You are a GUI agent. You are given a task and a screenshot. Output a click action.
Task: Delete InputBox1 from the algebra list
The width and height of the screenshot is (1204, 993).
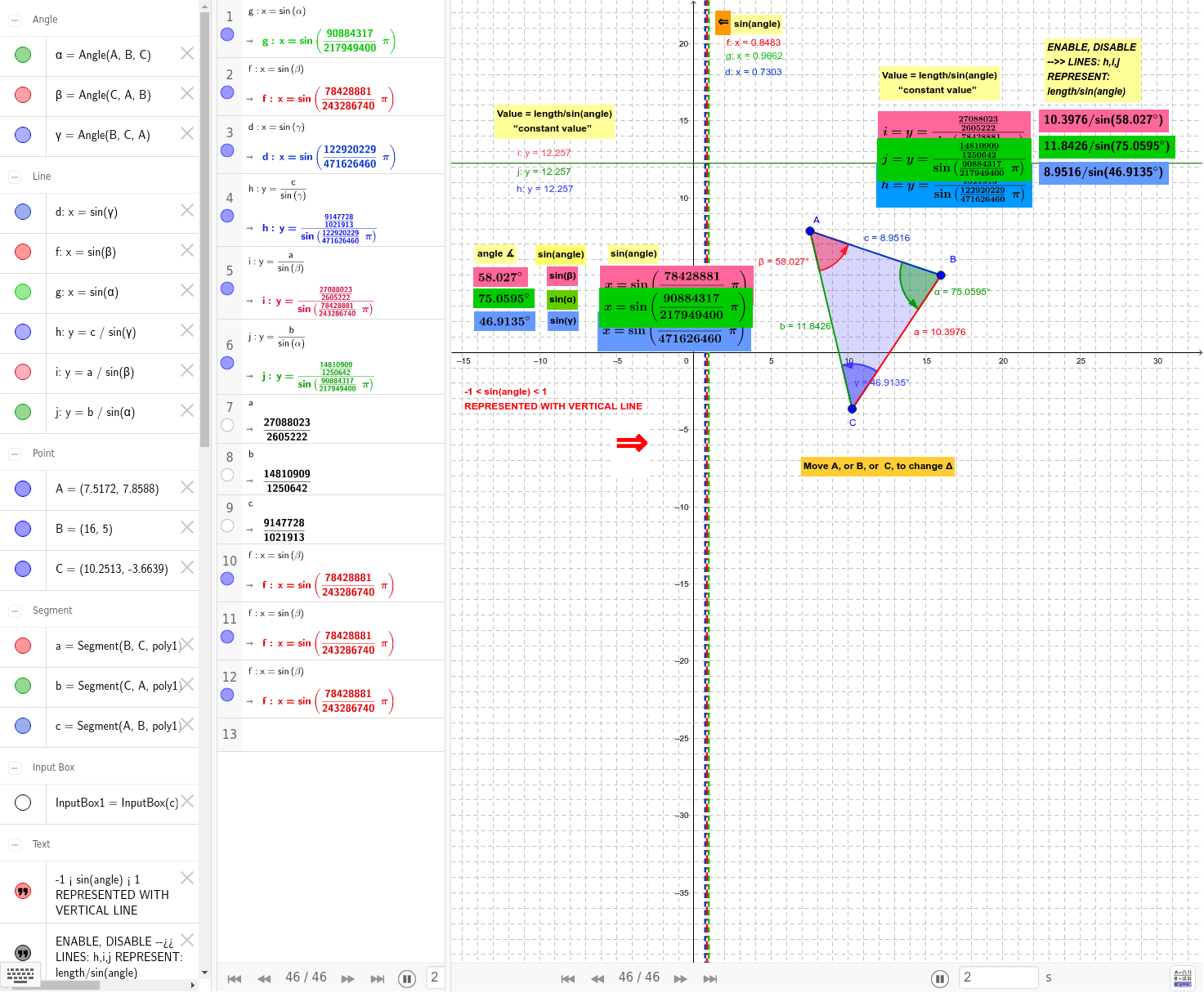(x=187, y=802)
